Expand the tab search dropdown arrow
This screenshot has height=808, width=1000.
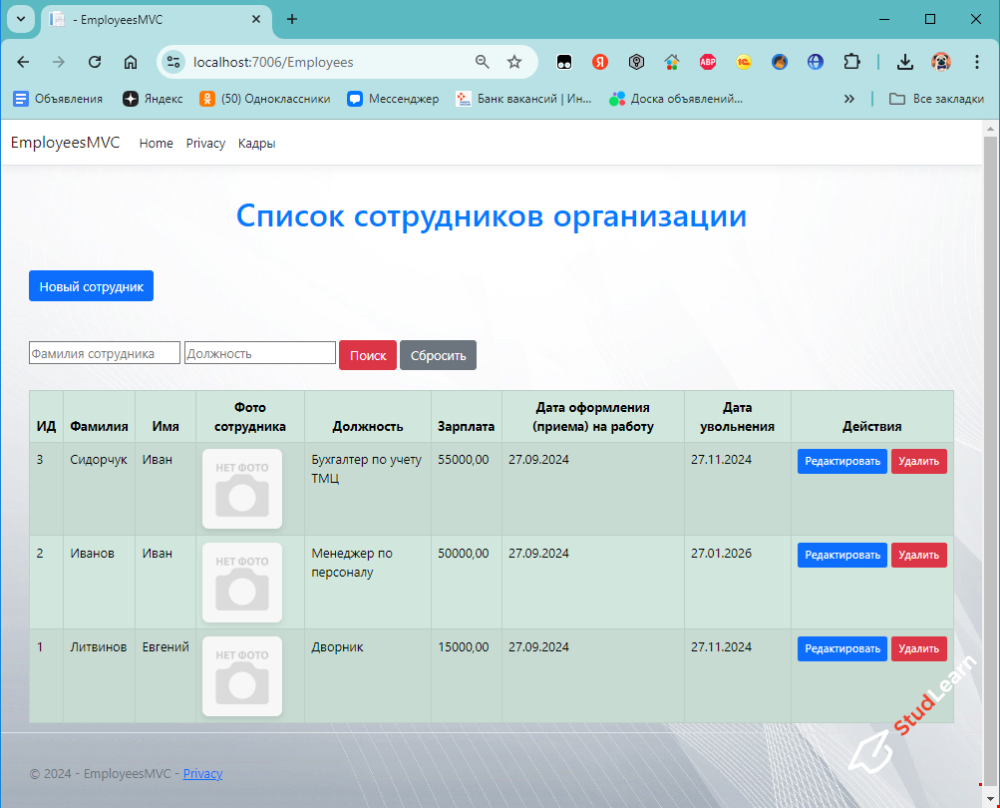(20, 19)
